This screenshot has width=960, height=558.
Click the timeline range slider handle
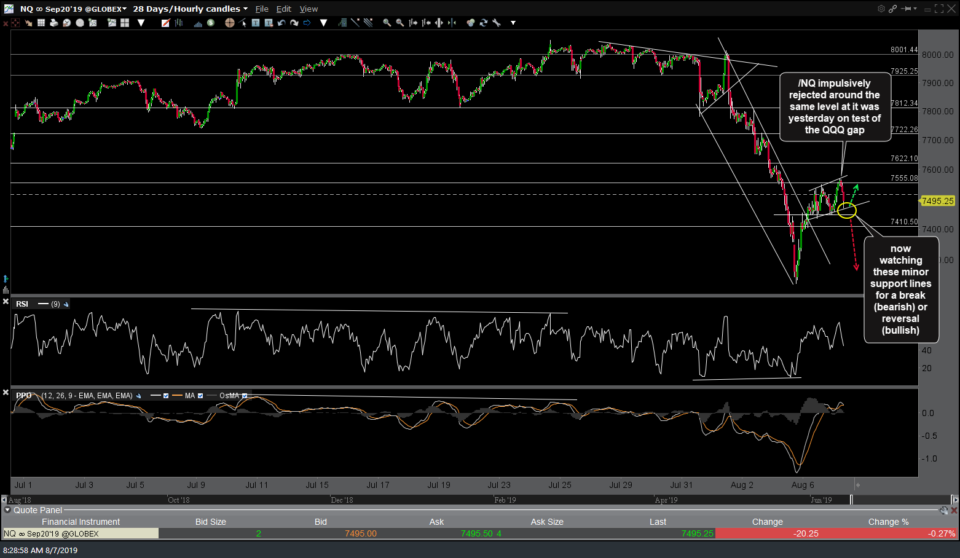pos(851,500)
